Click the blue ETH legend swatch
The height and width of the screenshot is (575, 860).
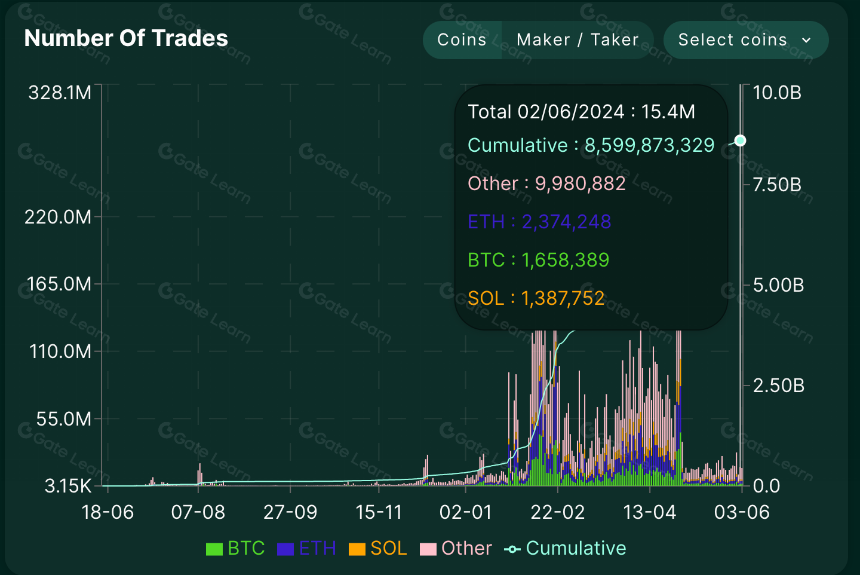[x=285, y=549]
